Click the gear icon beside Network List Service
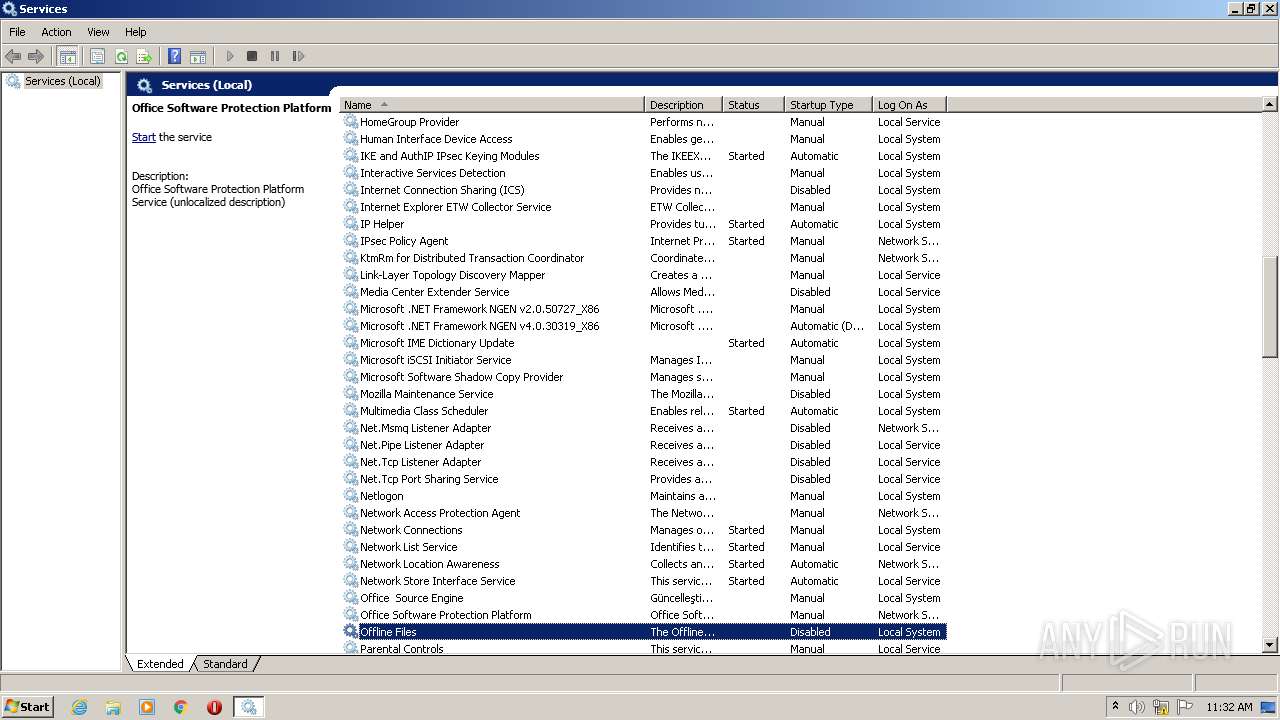 tap(351, 547)
